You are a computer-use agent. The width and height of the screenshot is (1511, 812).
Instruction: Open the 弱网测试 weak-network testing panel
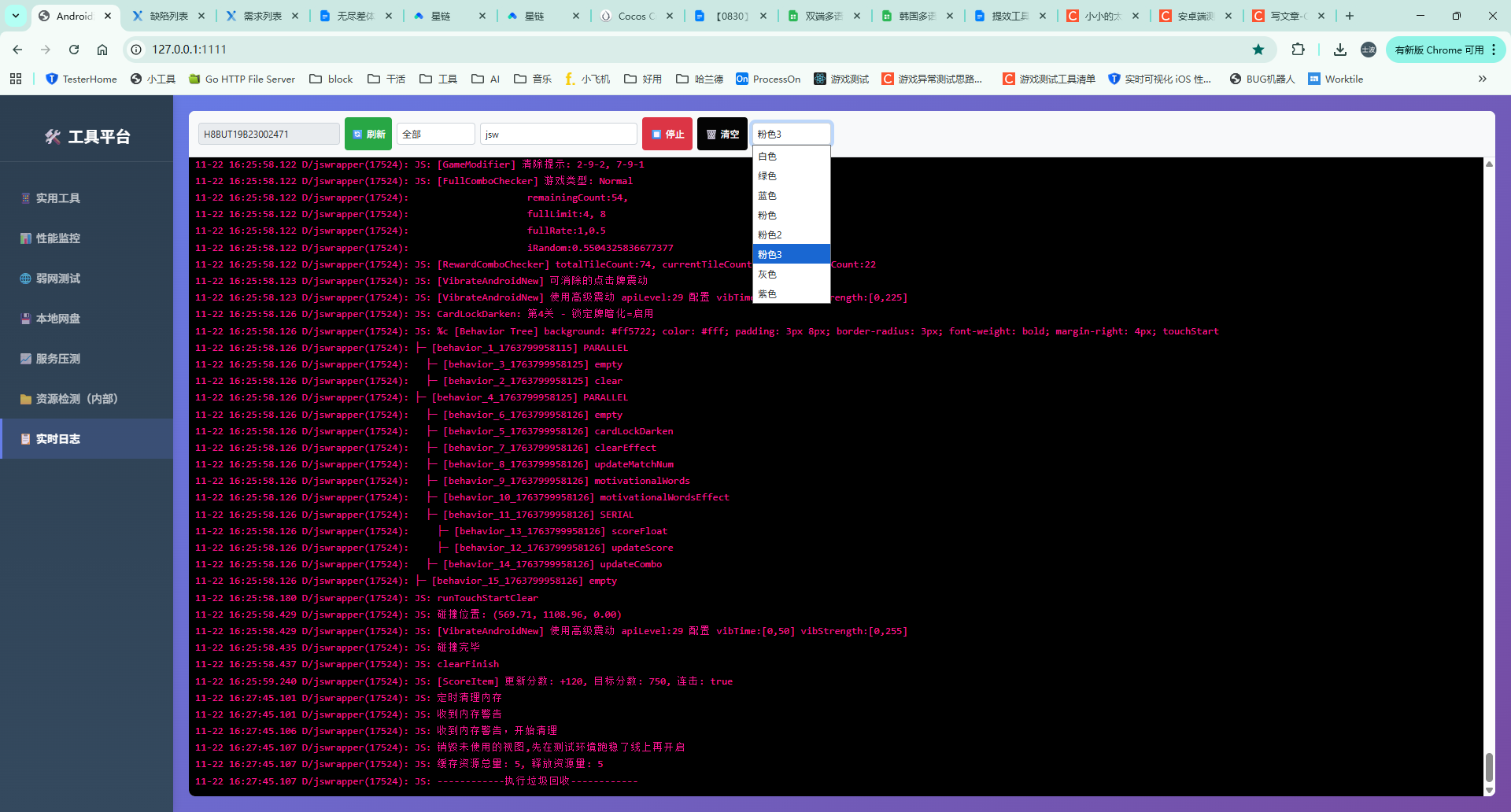pos(57,278)
